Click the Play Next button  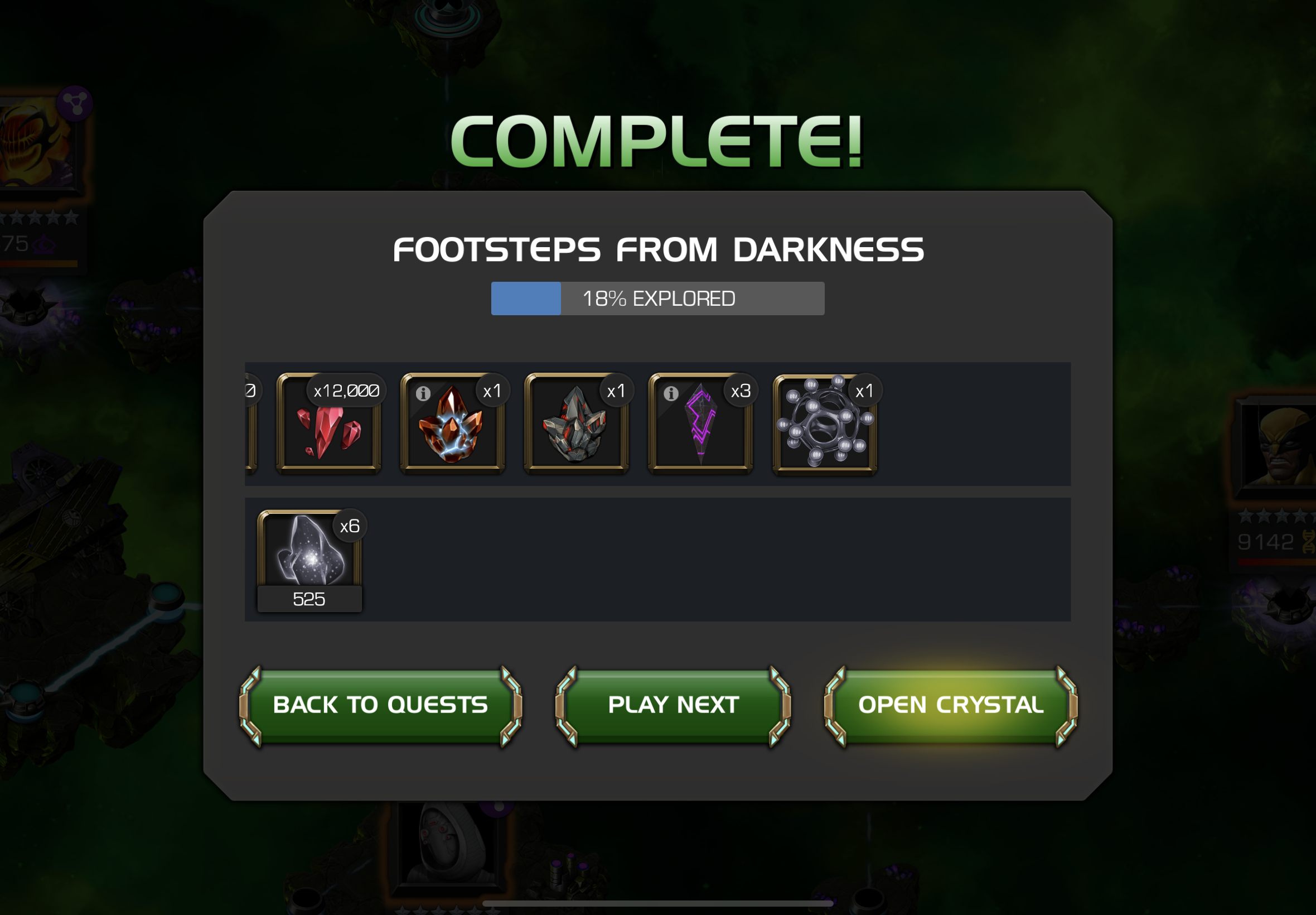pyautogui.click(x=673, y=705)
